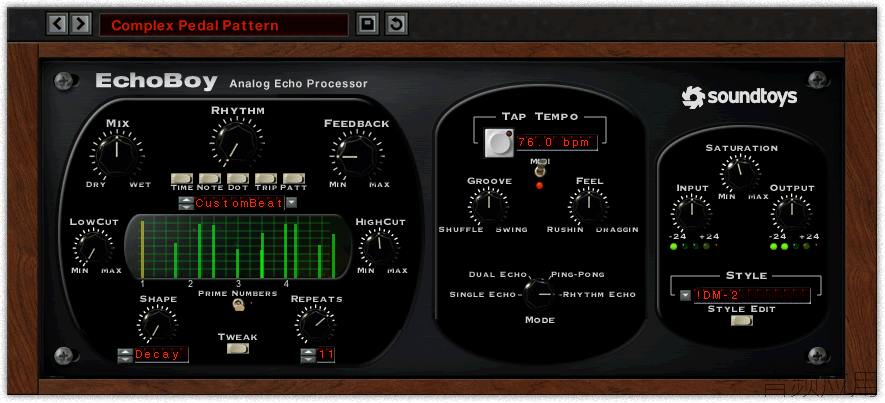Click the Input level LED meter
The width and height of the screenshot is (885, 403).
pyautogui.click(x=693, y=247)
